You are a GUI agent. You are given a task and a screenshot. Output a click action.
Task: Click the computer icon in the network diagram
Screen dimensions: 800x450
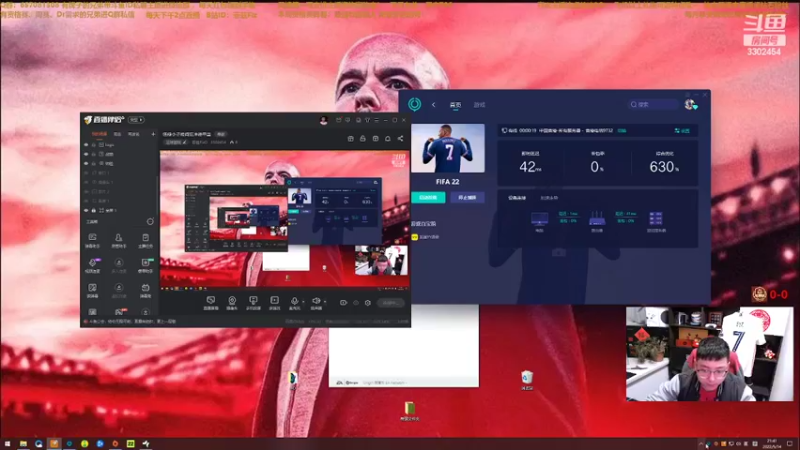[x=539, y=220]
